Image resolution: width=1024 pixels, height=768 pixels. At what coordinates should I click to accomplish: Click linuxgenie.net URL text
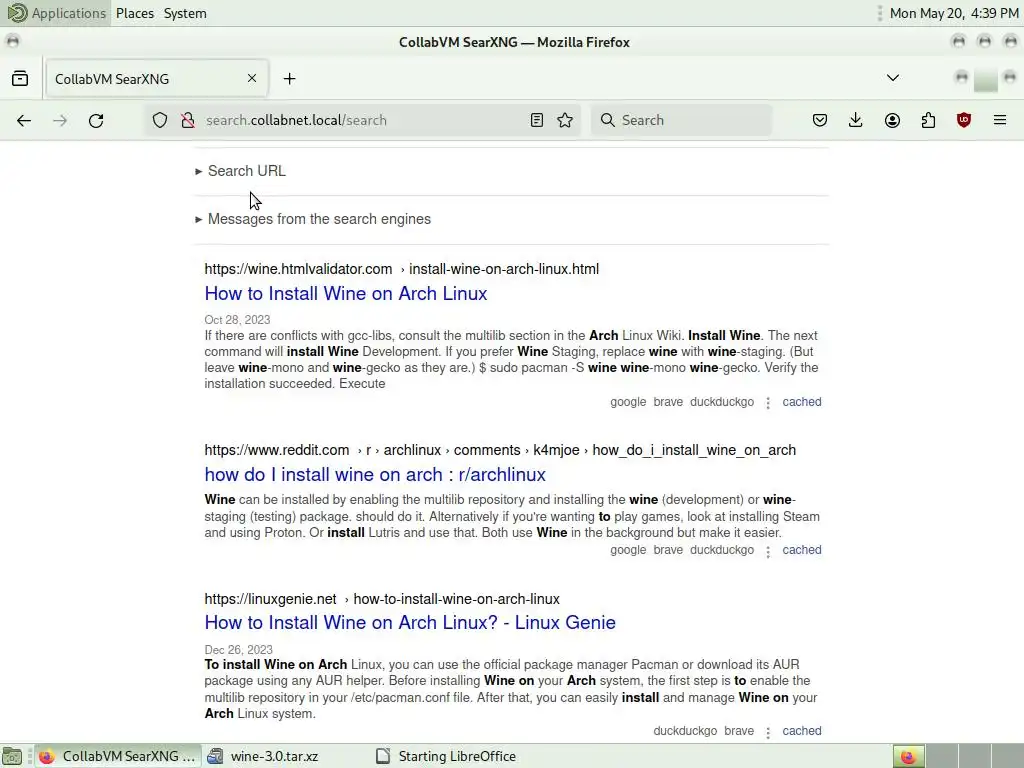tap(270, 599)
